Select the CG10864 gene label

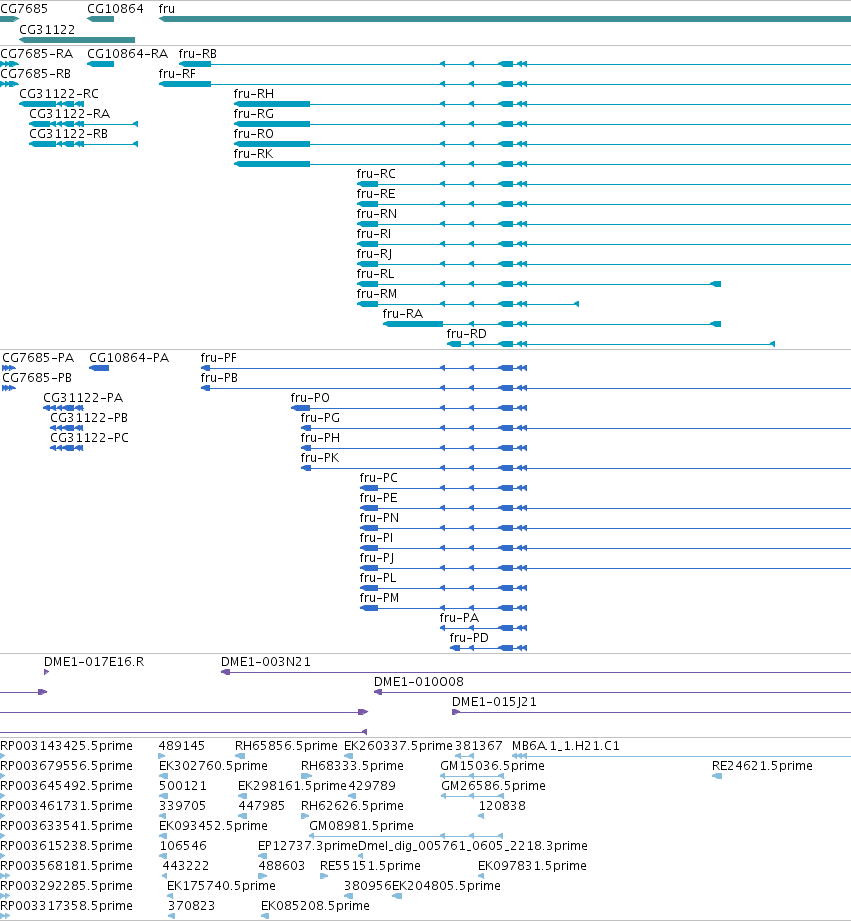115,9
